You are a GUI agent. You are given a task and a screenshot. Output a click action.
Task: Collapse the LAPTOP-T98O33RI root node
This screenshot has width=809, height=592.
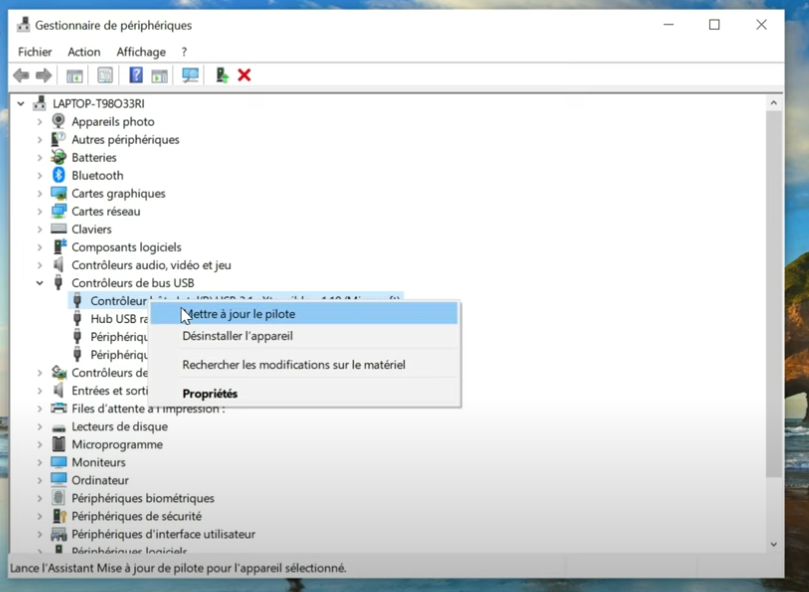tap(21, 104)
